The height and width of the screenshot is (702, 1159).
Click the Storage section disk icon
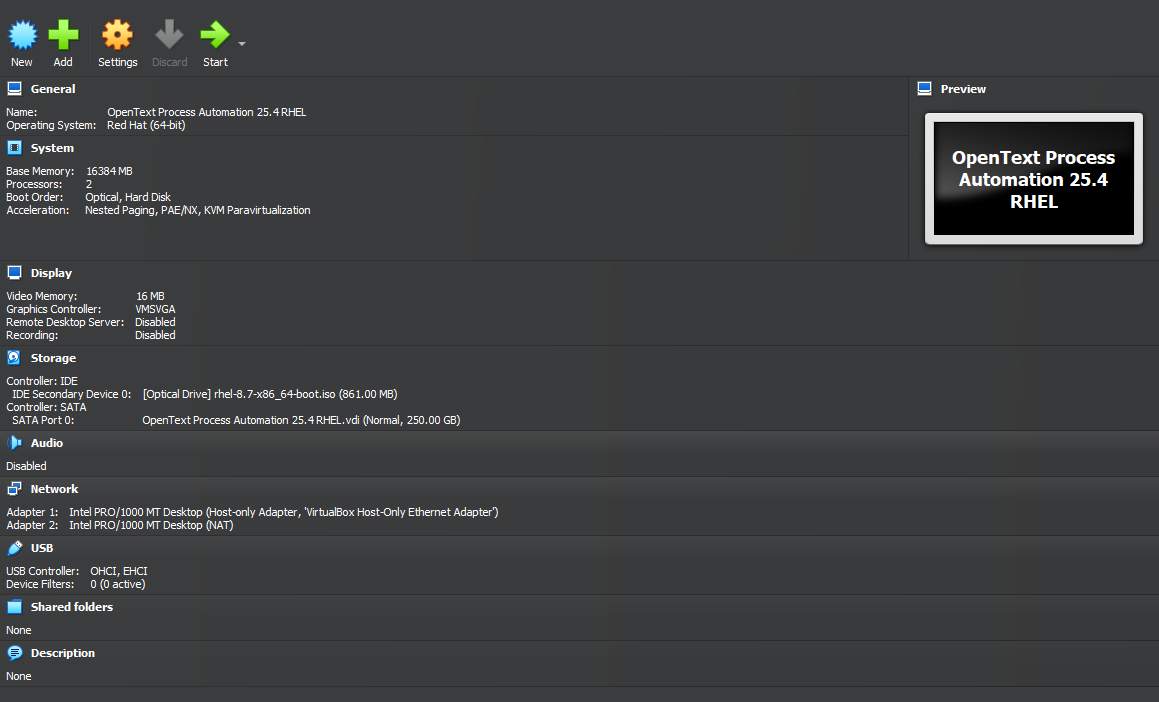[x=14, y=358]
